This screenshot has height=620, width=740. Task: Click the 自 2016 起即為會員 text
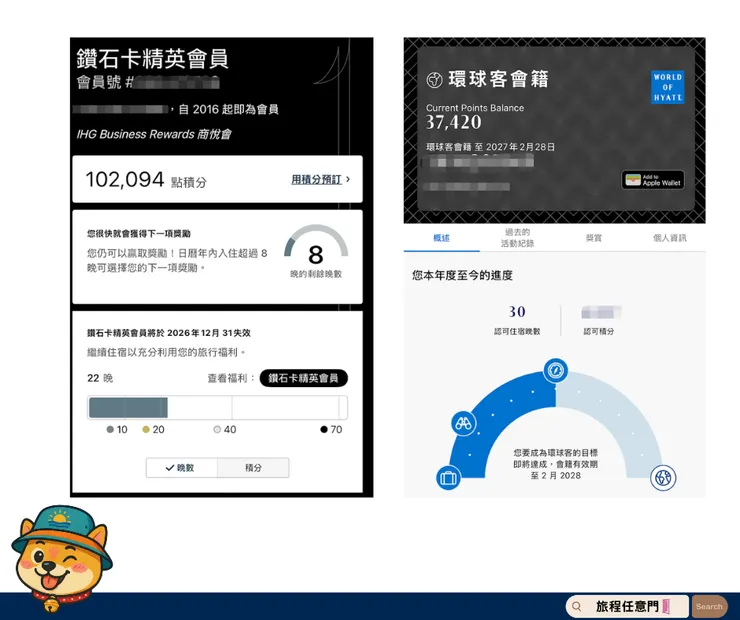228,109
